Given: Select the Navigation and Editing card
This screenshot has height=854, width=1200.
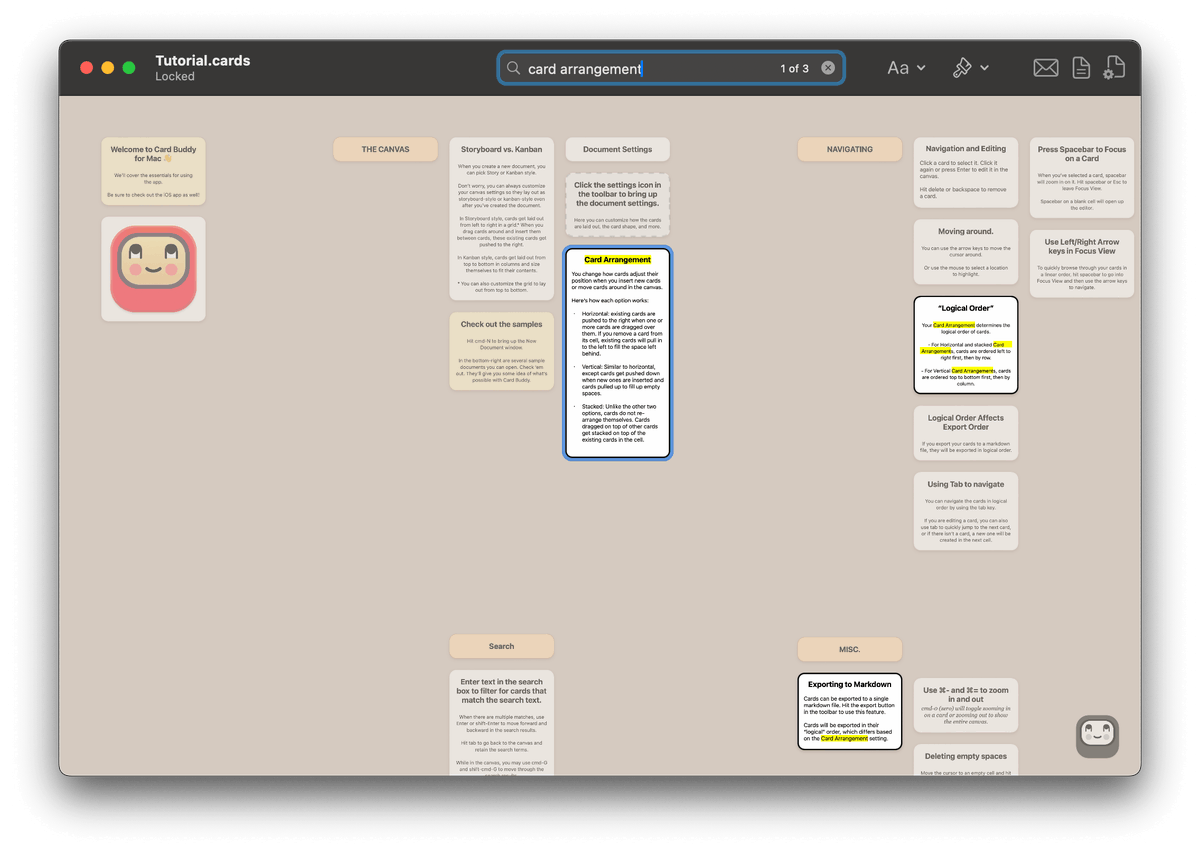Looking at the screenshot, I should point(965,173).
